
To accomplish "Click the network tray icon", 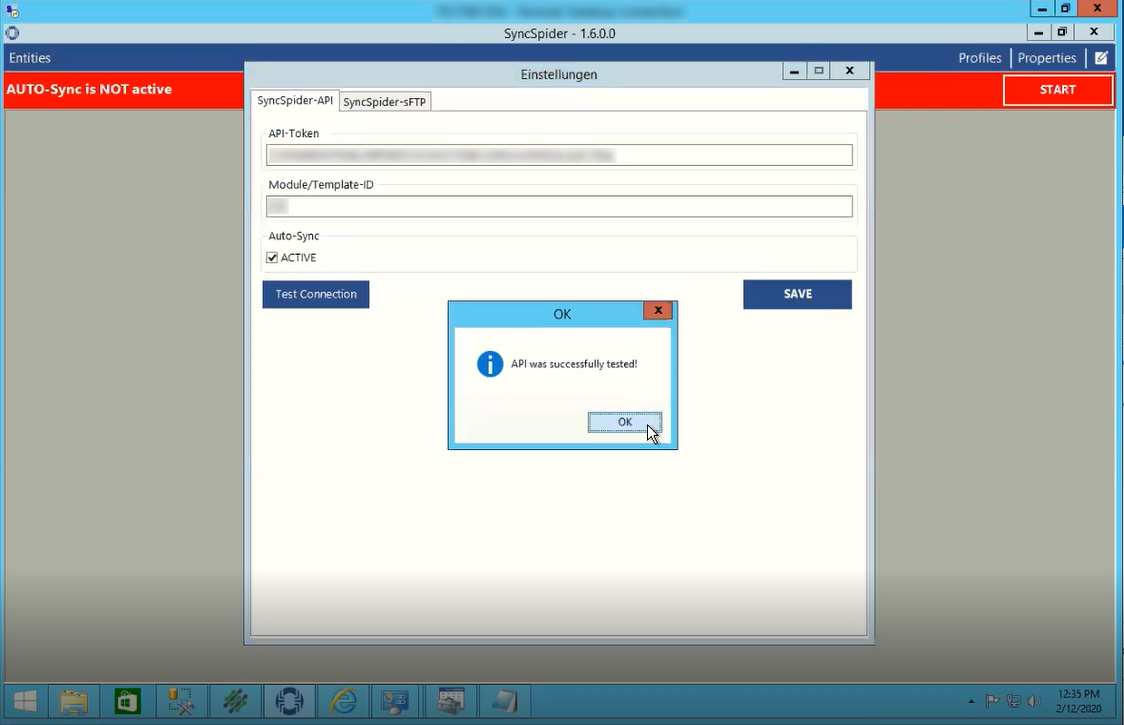I will click(x=1014, y=701).
